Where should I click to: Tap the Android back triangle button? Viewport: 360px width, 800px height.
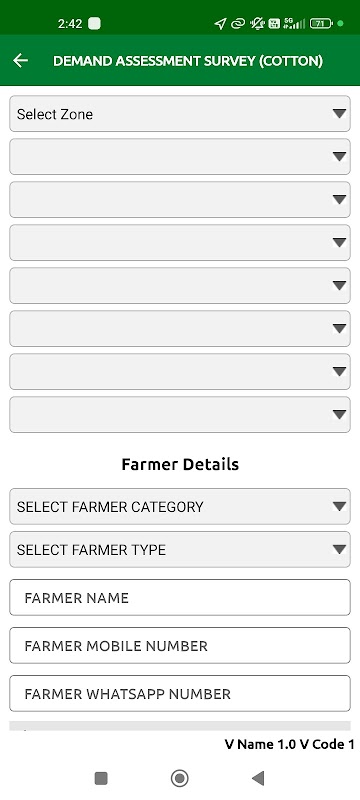[x=258, y=778]
